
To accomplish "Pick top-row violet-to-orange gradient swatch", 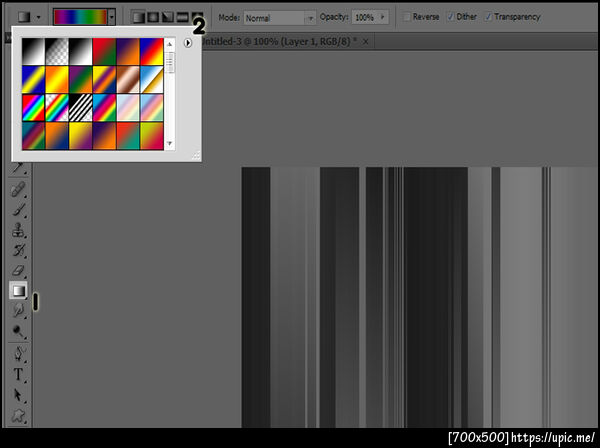I will click(x=128, y=51).
